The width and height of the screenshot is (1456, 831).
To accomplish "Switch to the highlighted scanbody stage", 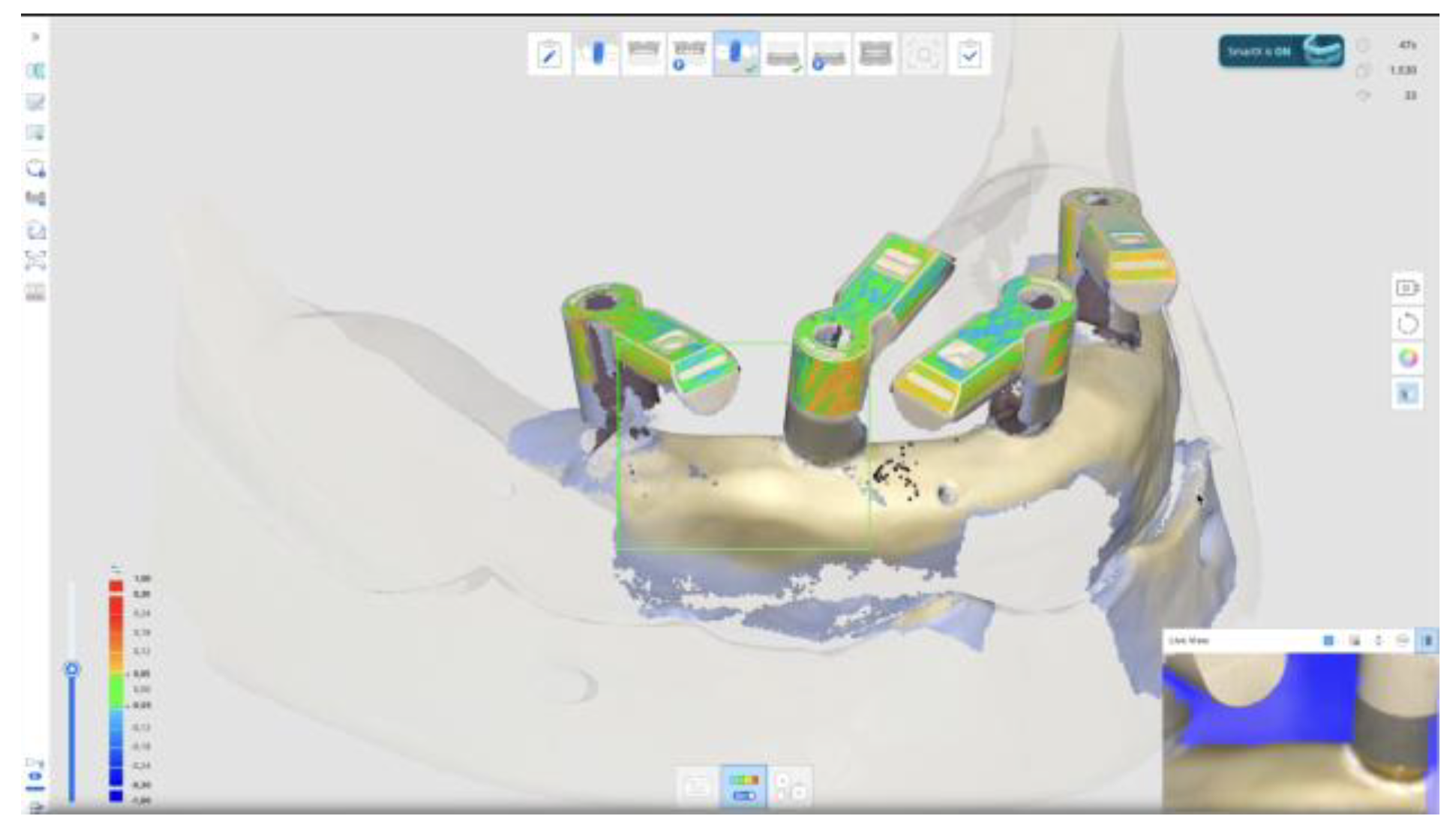I will tap(736, 54).
